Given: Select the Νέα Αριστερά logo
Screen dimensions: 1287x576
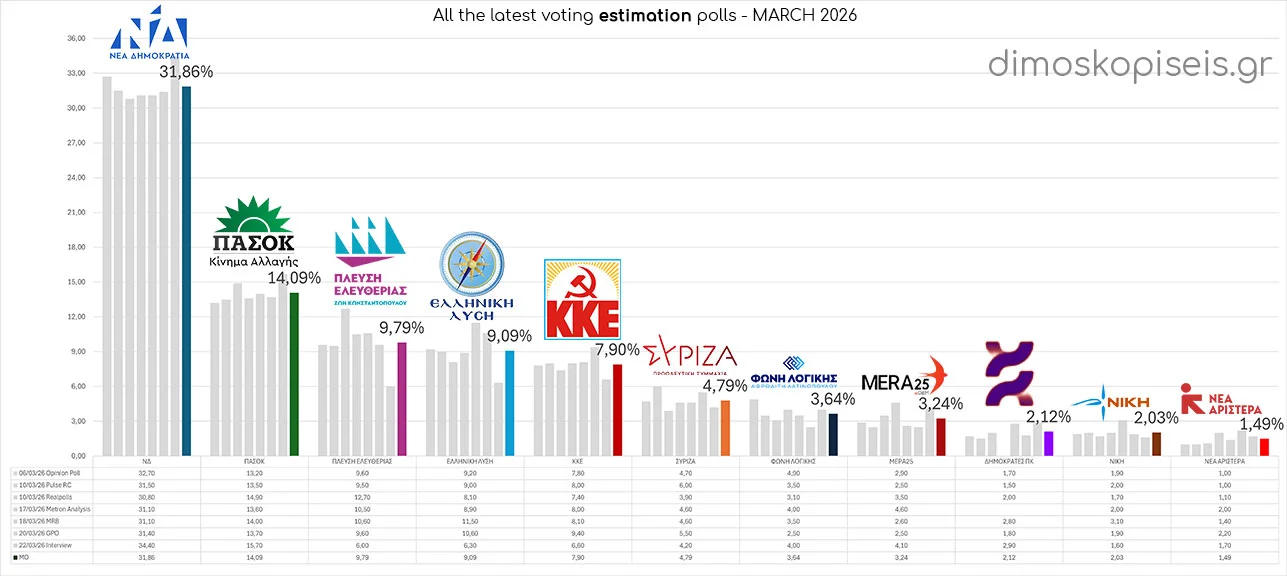Looking at the screenshot, I should (1220, 401).
